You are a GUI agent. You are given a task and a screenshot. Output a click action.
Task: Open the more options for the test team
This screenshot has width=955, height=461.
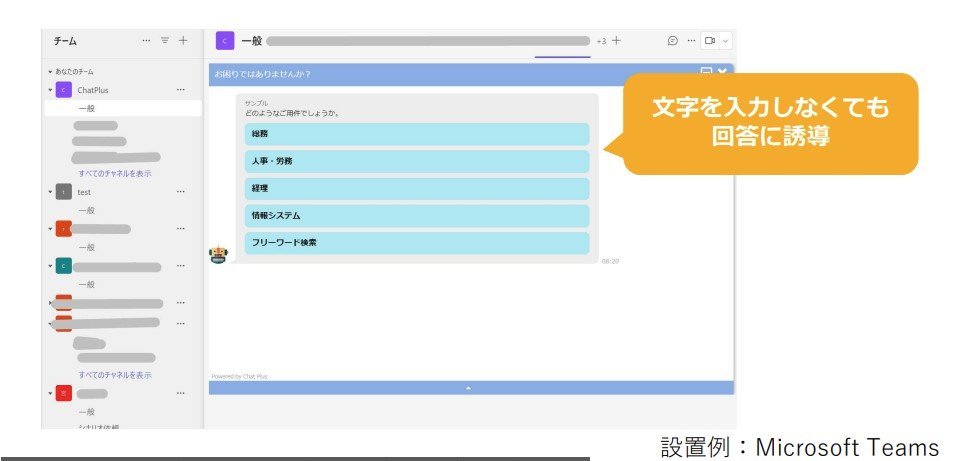tap(180, 192)
